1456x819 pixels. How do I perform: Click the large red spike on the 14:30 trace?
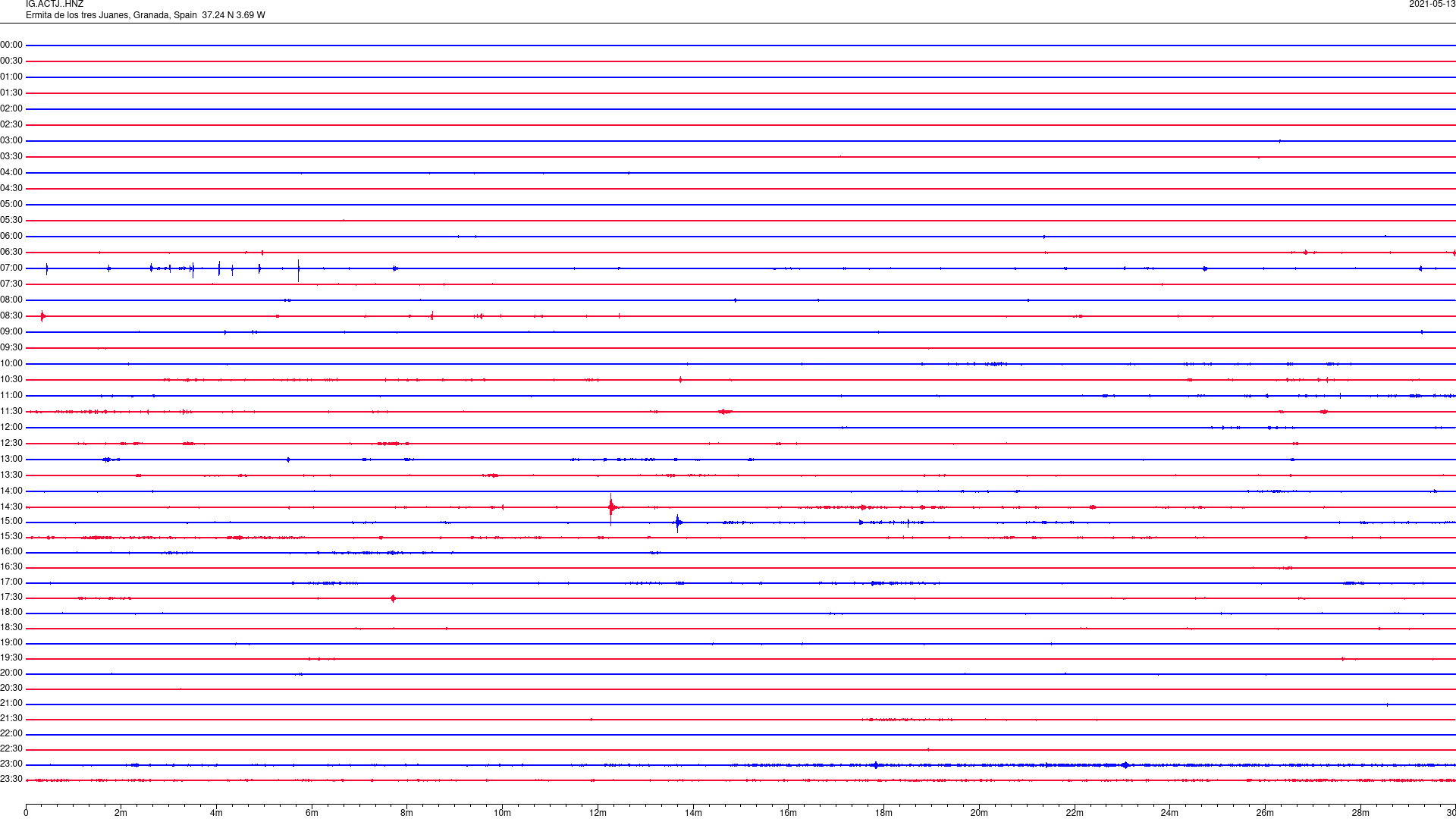click(x=611, y=507)
